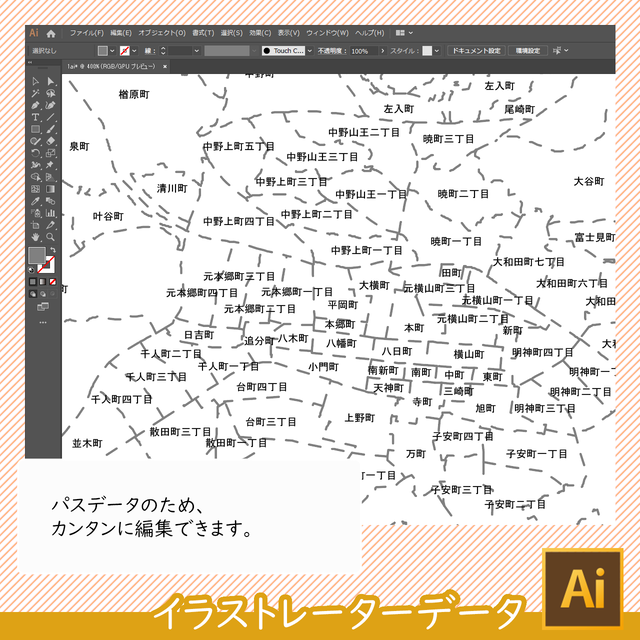Select the Gradient tool
The height and width of the screenshot is (640, 640).
(x=50, y=189)
